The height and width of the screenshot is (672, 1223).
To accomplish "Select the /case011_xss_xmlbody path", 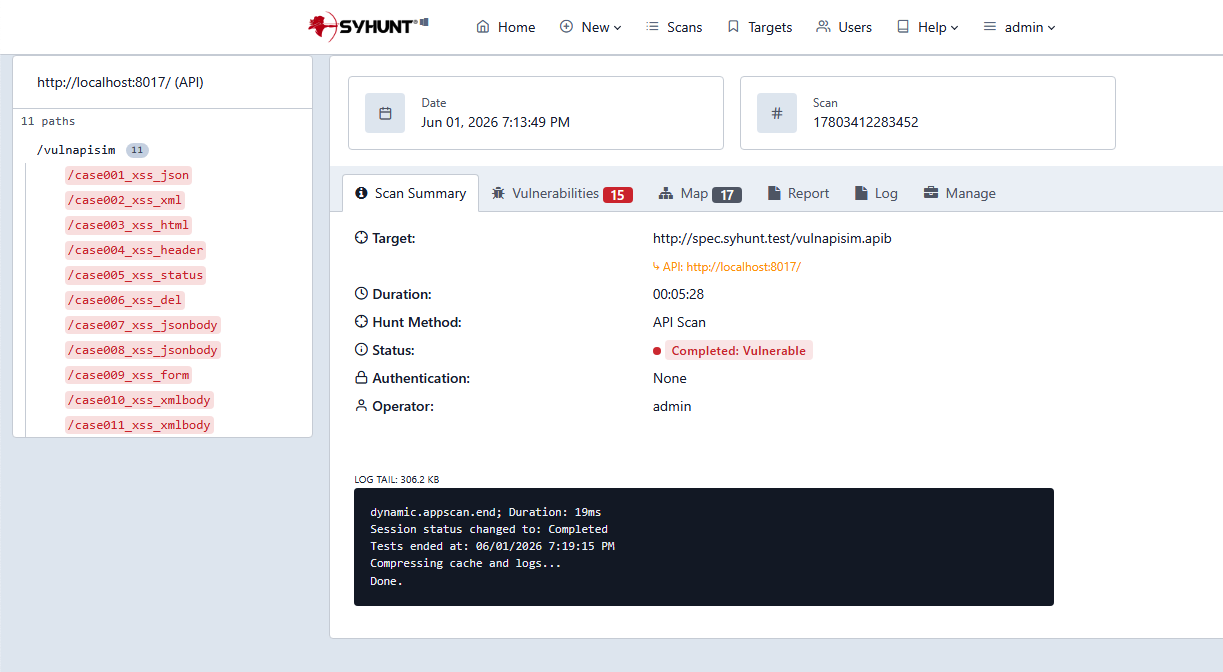I will tap(139, 425).
